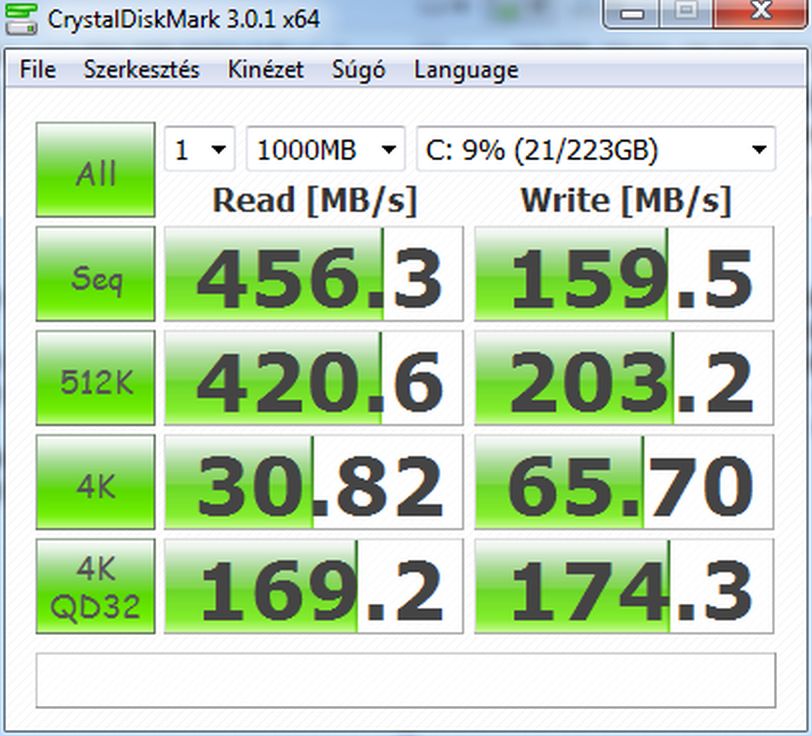Click 4K QD32 write result 174.3
This screenshot has width=812, height=736.
624,586
